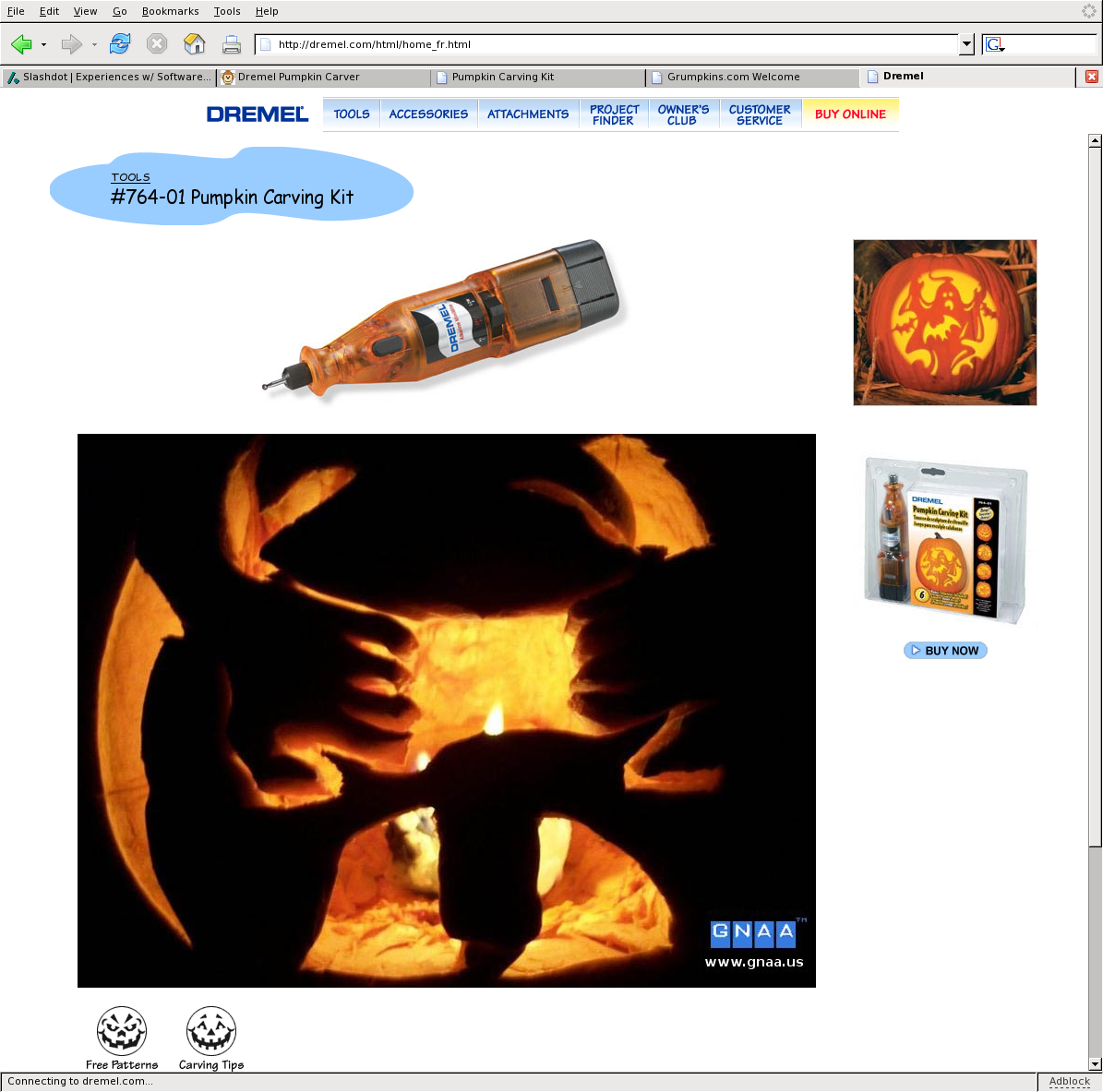Click the large carved pumpkin image

pyautogui.click(x=447, y=711)
